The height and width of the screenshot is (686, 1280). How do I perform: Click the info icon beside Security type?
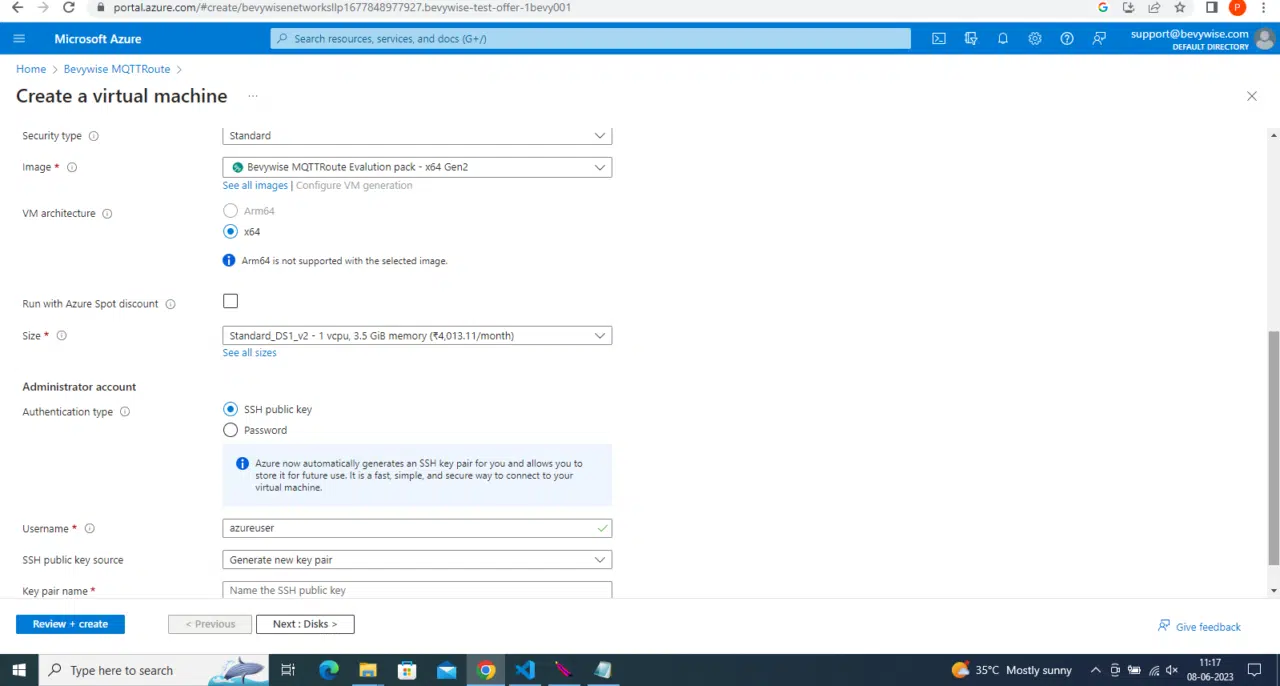pos(94,136)
